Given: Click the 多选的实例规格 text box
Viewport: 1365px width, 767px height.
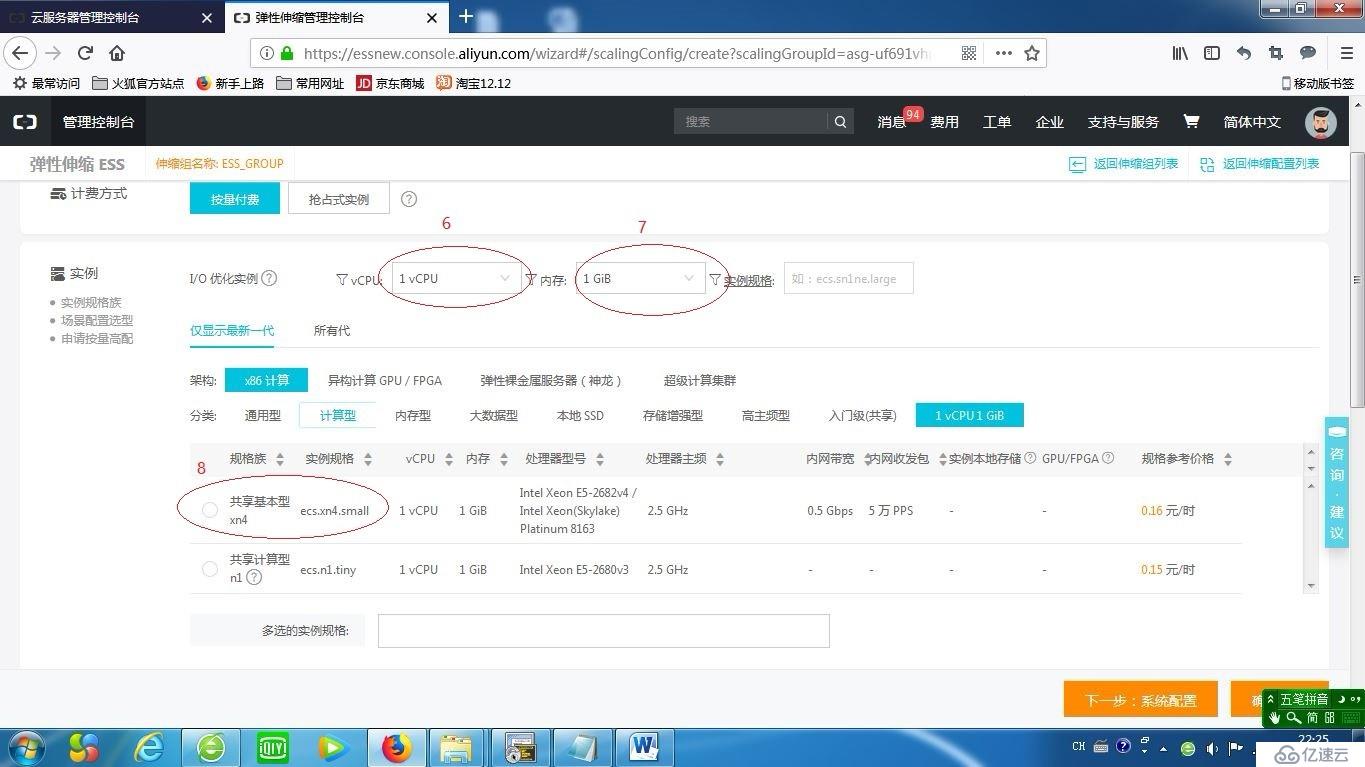Looking at the screenshot, I should [x=604, y=630].
